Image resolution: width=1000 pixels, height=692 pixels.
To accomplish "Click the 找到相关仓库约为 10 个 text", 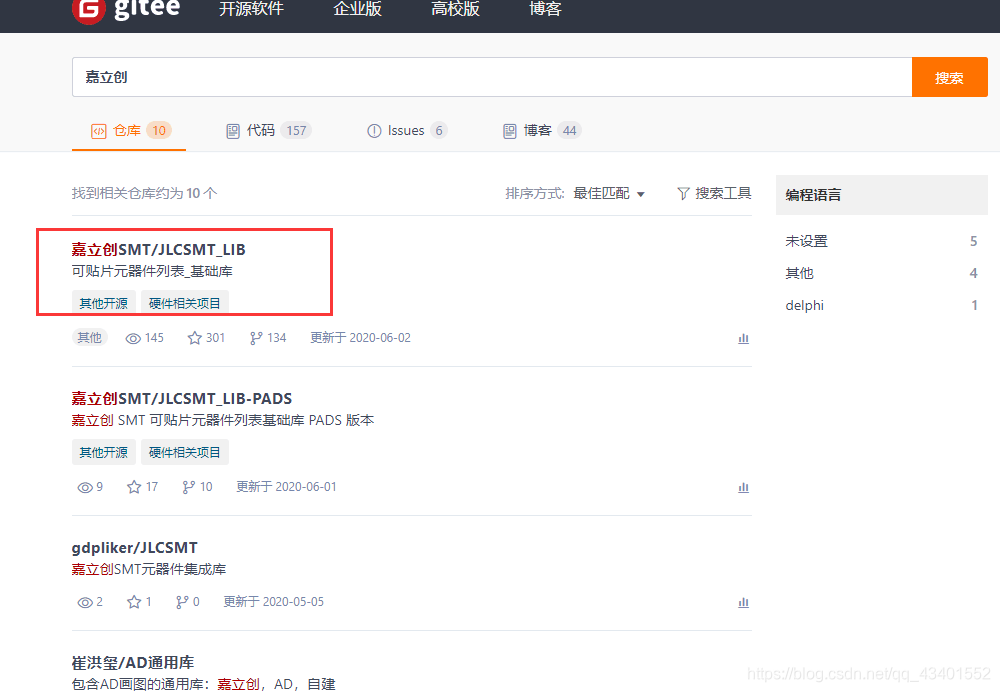I will click(x=144, y=193).
